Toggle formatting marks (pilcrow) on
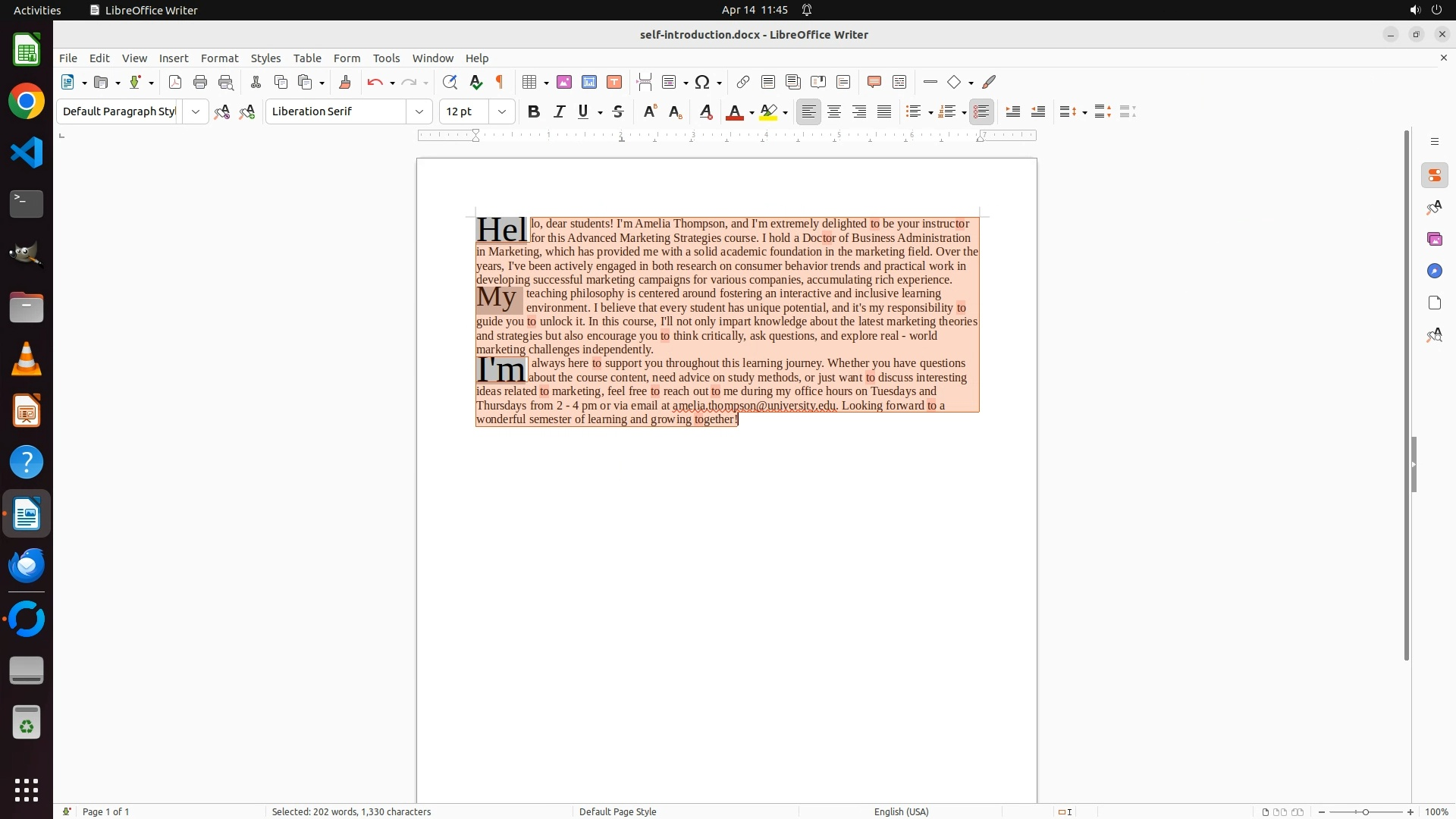This screenshot has width=1456, height=819. coord(500,82)
